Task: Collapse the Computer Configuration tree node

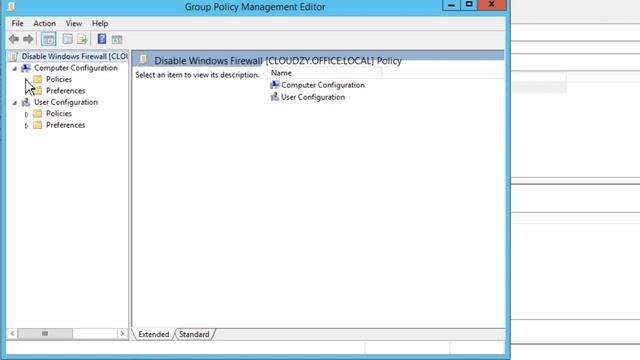Action: point(15,69)
